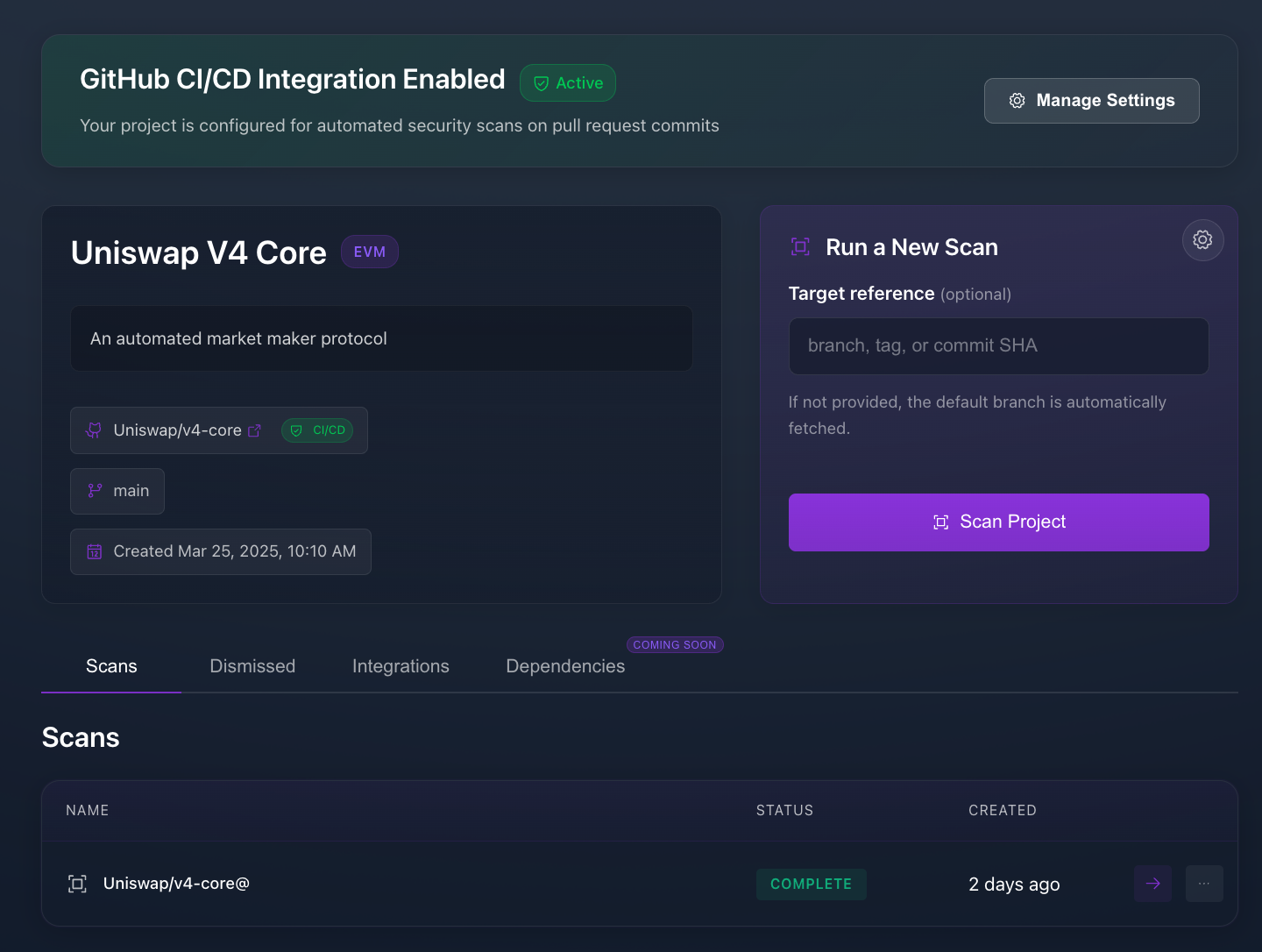Click the main branch chip
1262x952 pixels.
[x=117, y=491]
